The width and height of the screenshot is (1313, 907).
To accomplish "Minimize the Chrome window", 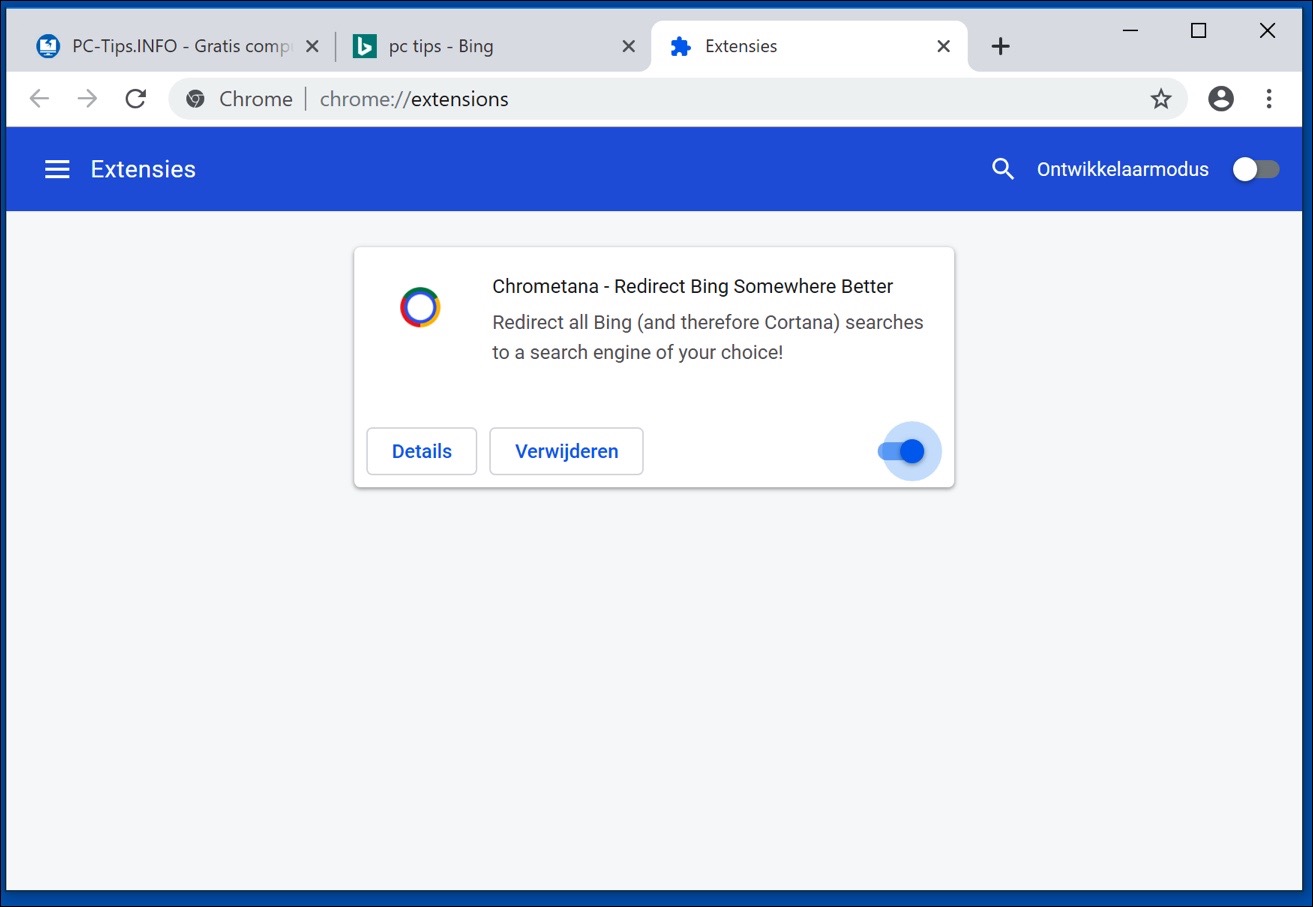I will coord(1130,31).
